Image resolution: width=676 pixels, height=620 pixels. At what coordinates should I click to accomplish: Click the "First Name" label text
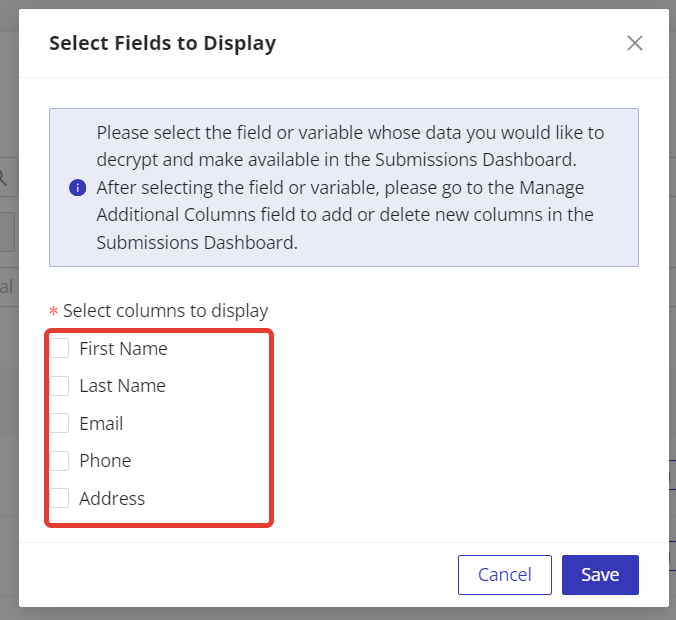(123, 349)
